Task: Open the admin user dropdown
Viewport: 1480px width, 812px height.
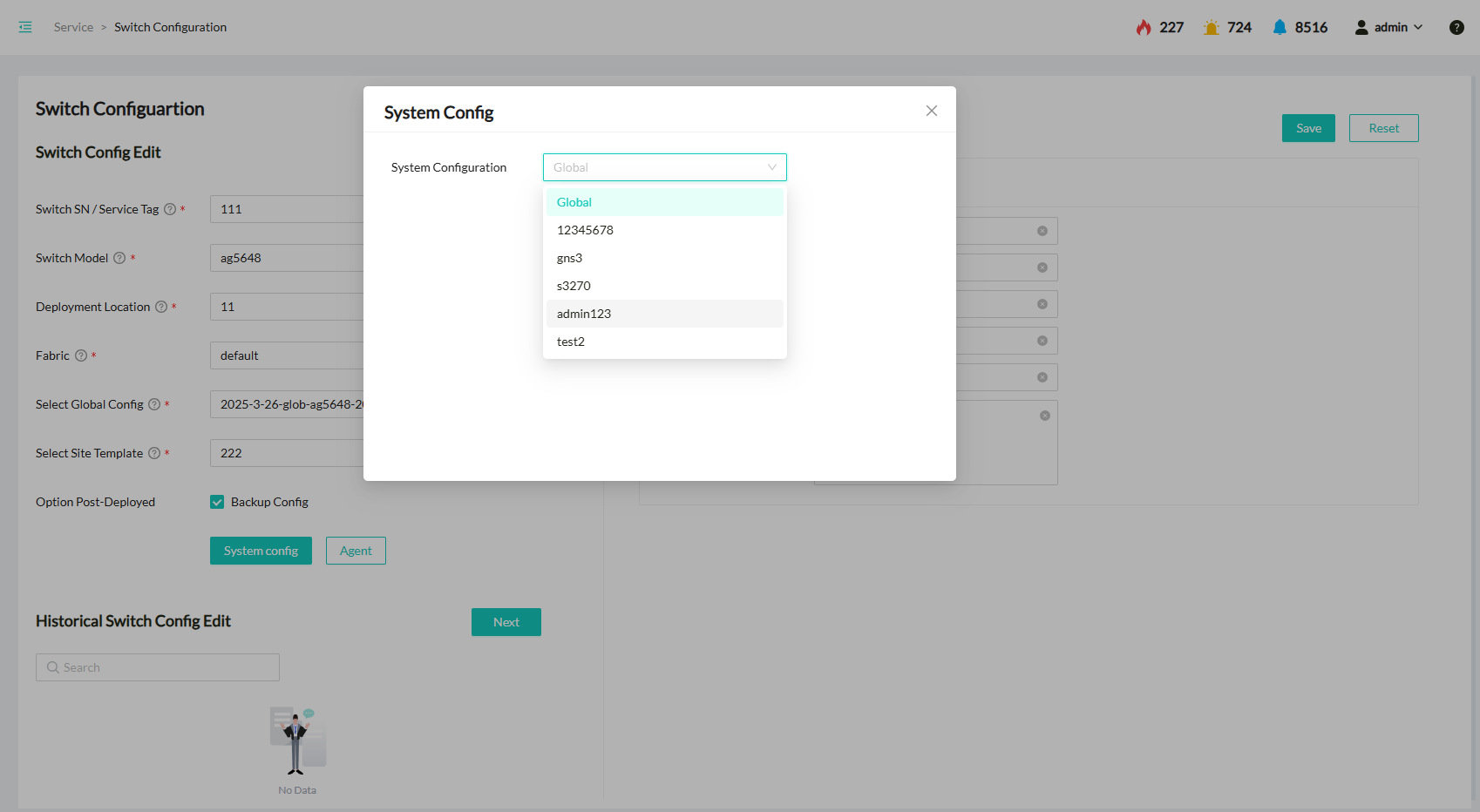Action: pyautogui.click(x=1389, y=27)
